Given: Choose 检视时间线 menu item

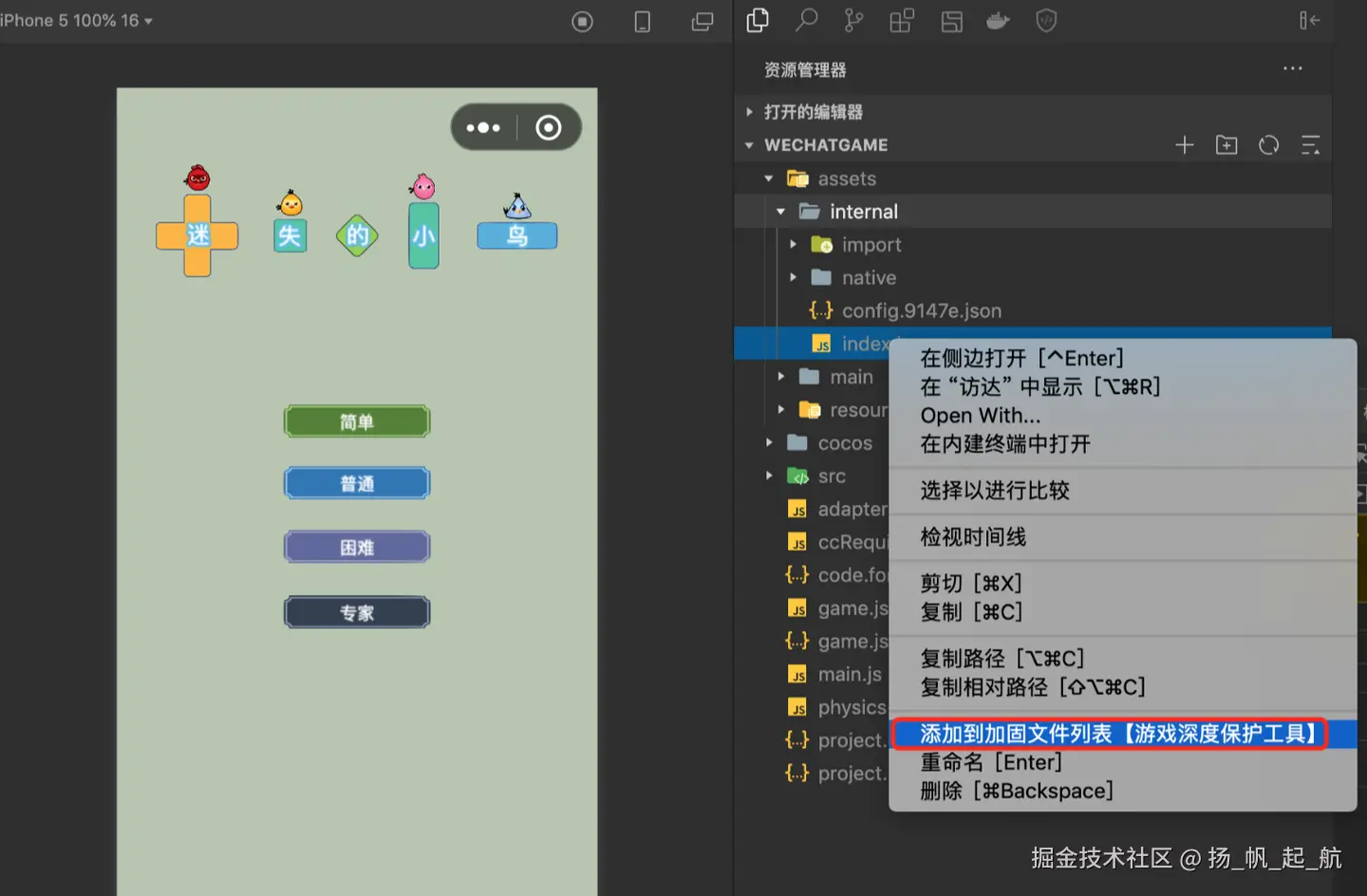Looking at the screenshot, I should (x=1123, y=536).
